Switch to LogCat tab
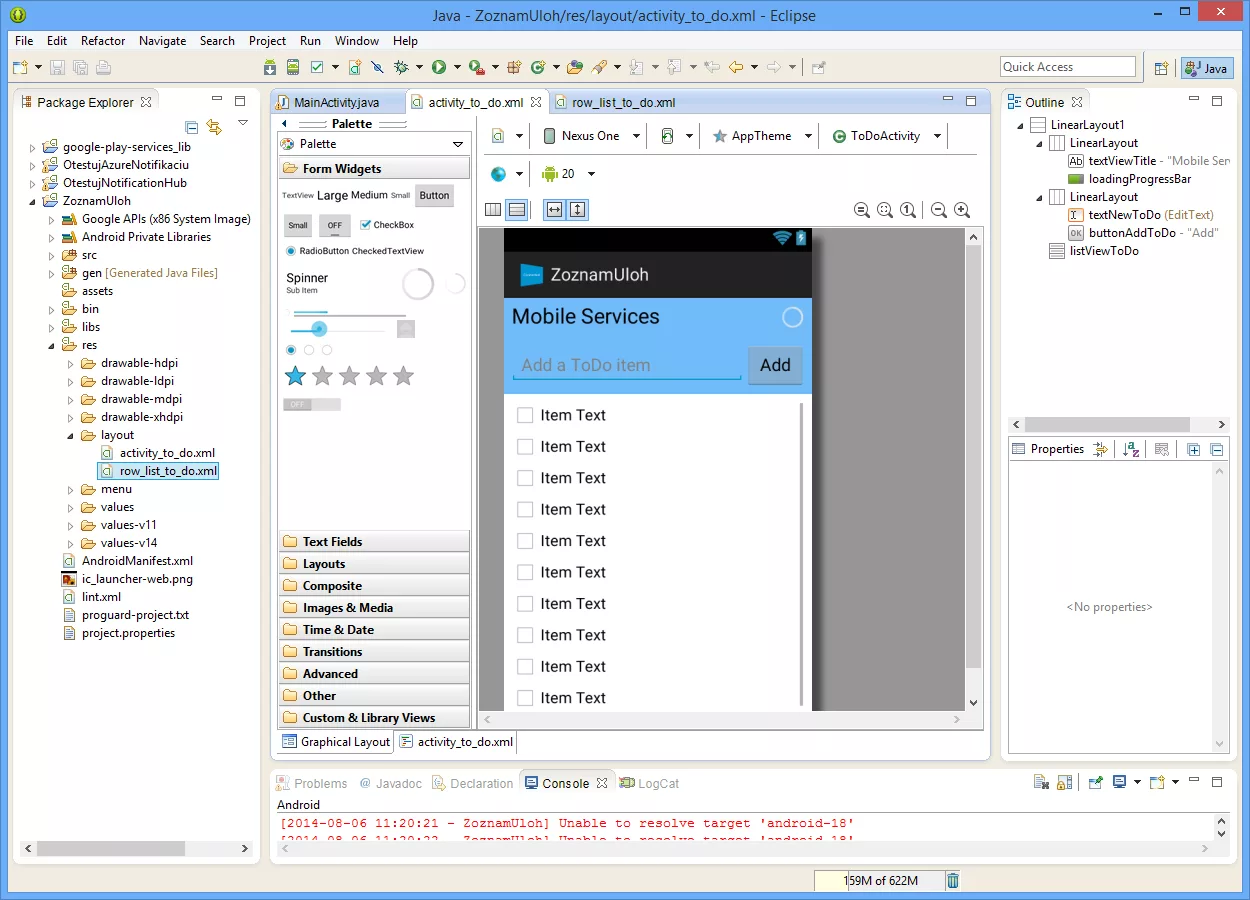Image resolution: width=1250 pixels, height=900 pixels. click(x=650, y=783)
